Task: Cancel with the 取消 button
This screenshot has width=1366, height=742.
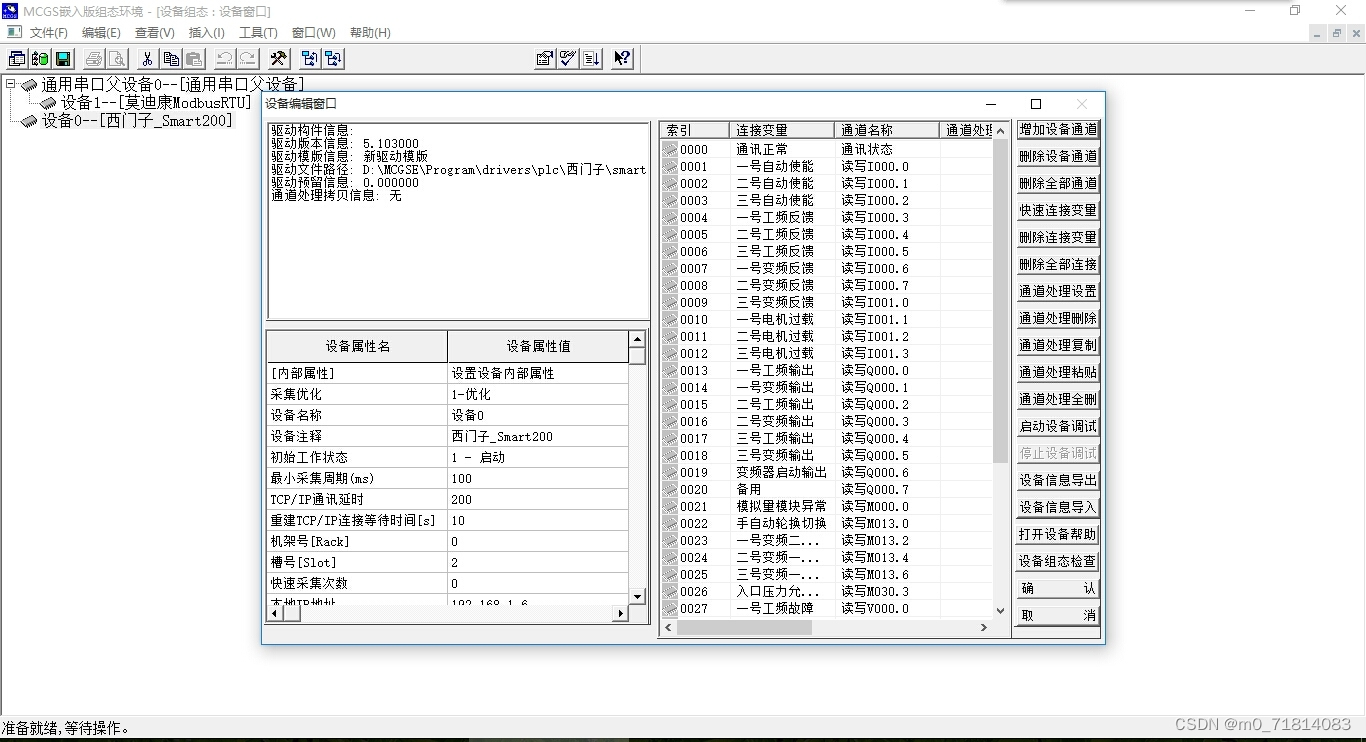Action: coord(1058,615)
